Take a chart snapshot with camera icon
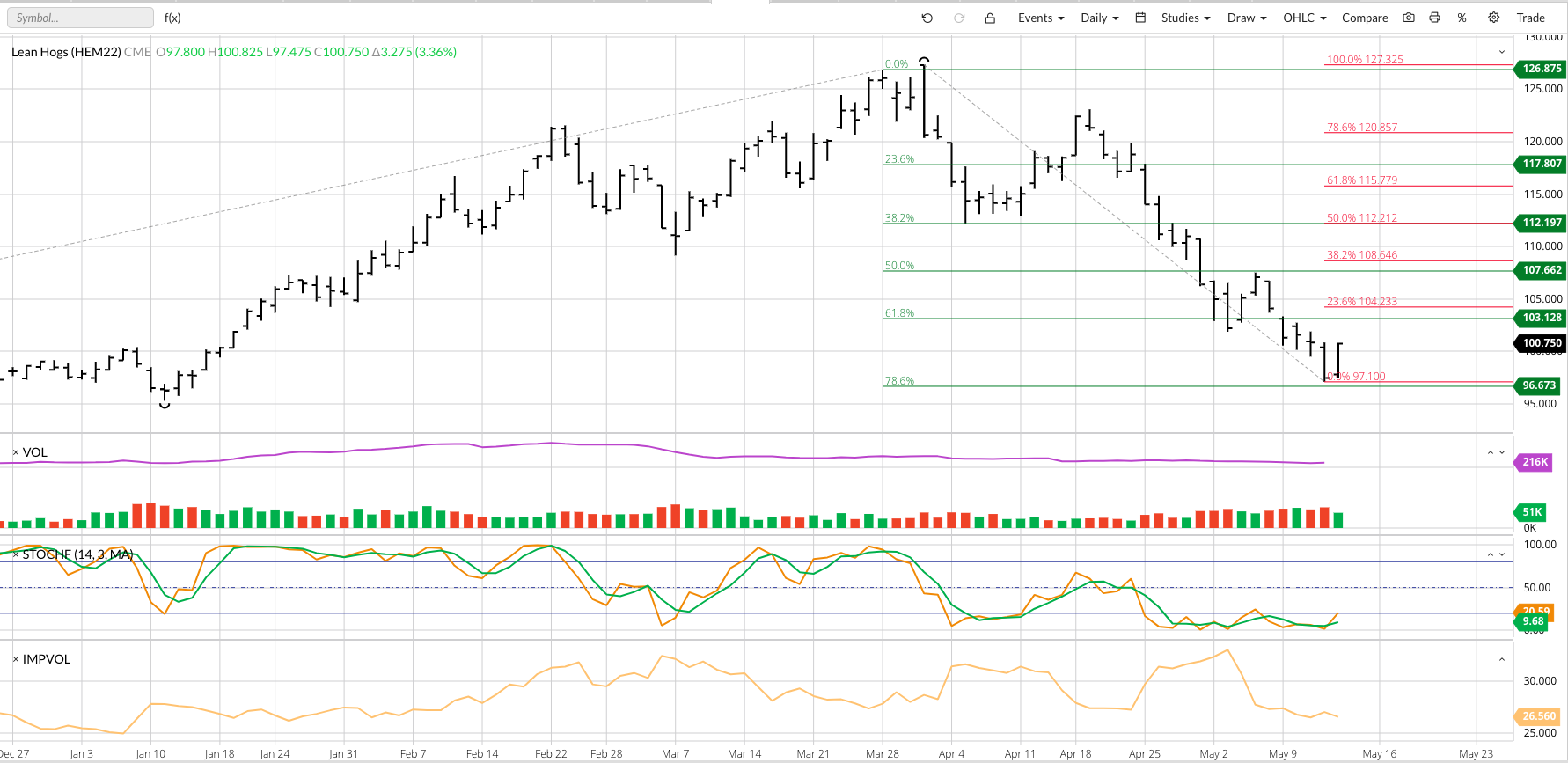1568x763 pixels. [1409, 18]
